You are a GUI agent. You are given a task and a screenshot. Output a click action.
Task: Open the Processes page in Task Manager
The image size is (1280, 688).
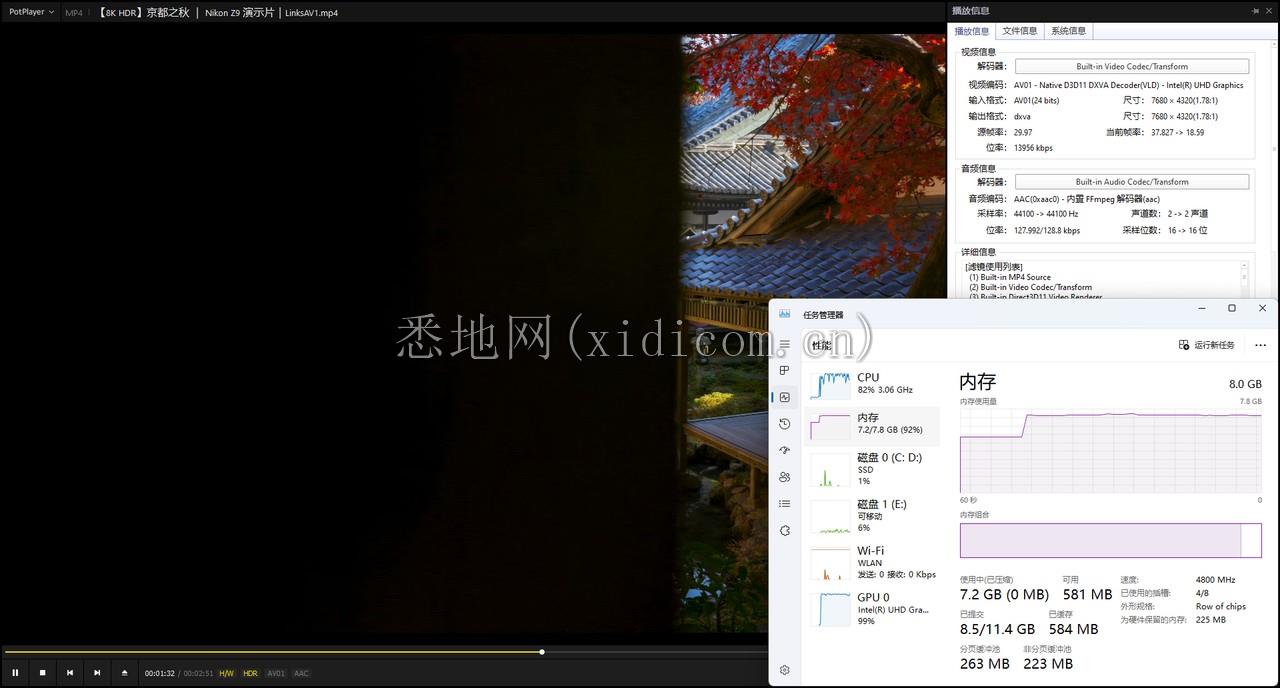coord(785,371)
